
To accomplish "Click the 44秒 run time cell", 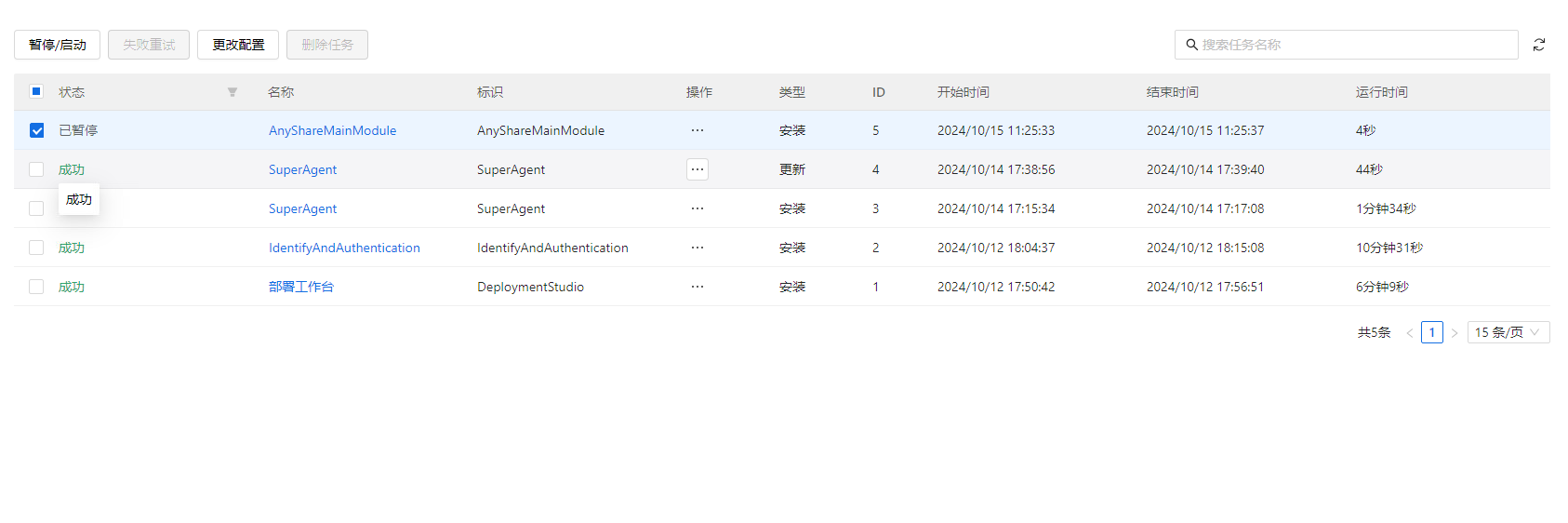I will [1369, 169].
